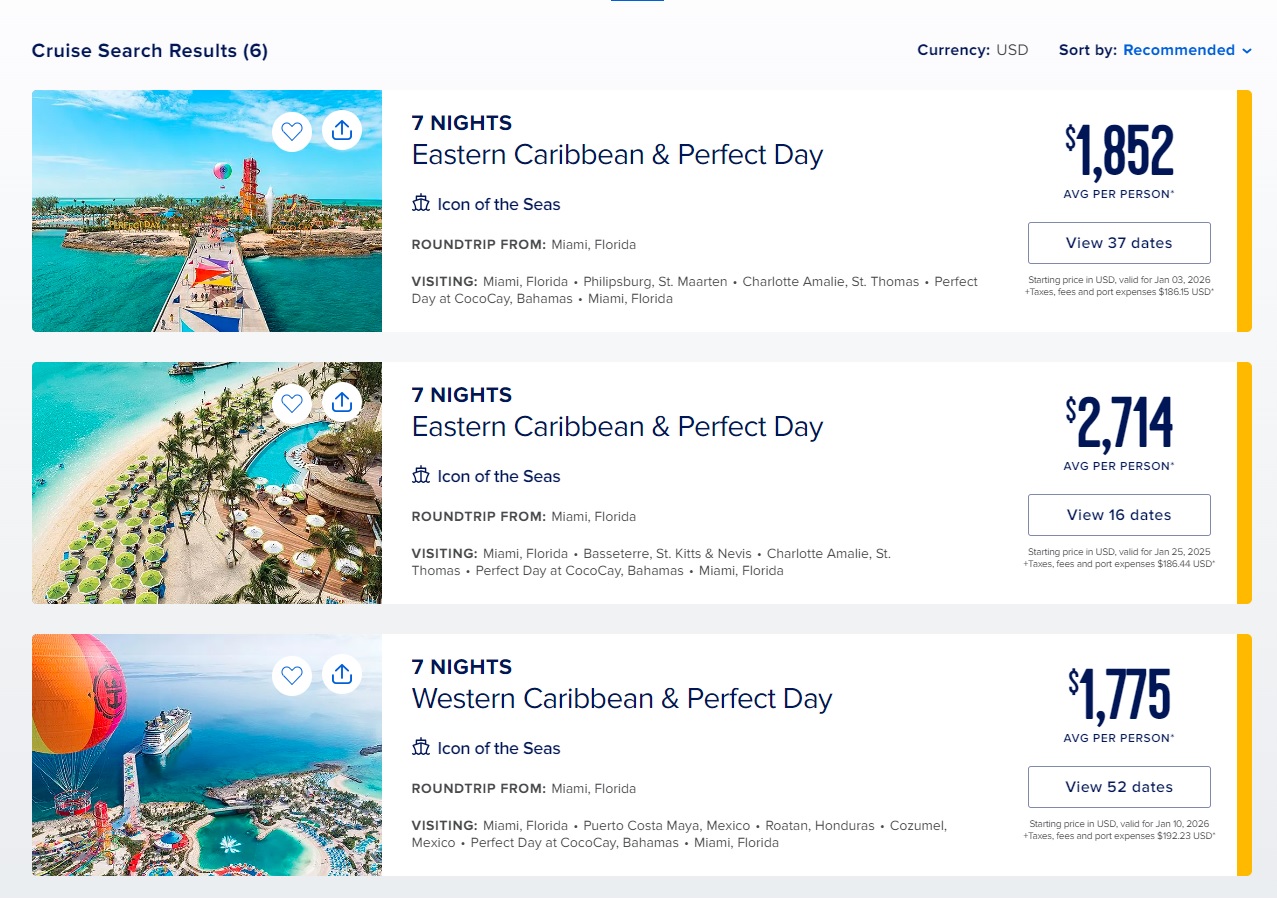Open the first Eastern Caribbean & Perfect Day title
Viewport: 1277px width, 898px height.
click(617, 155)
